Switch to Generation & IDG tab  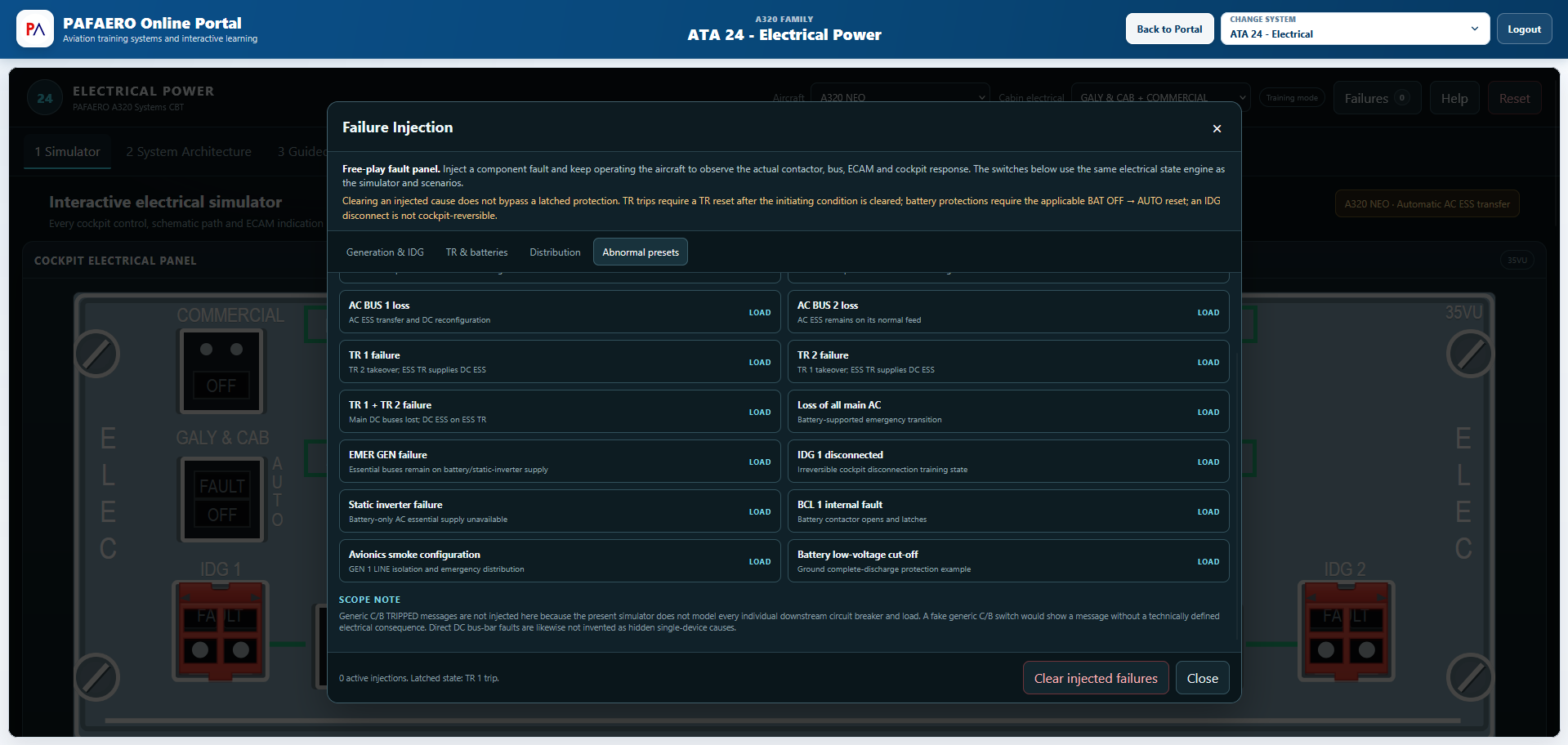coord(385,252)
